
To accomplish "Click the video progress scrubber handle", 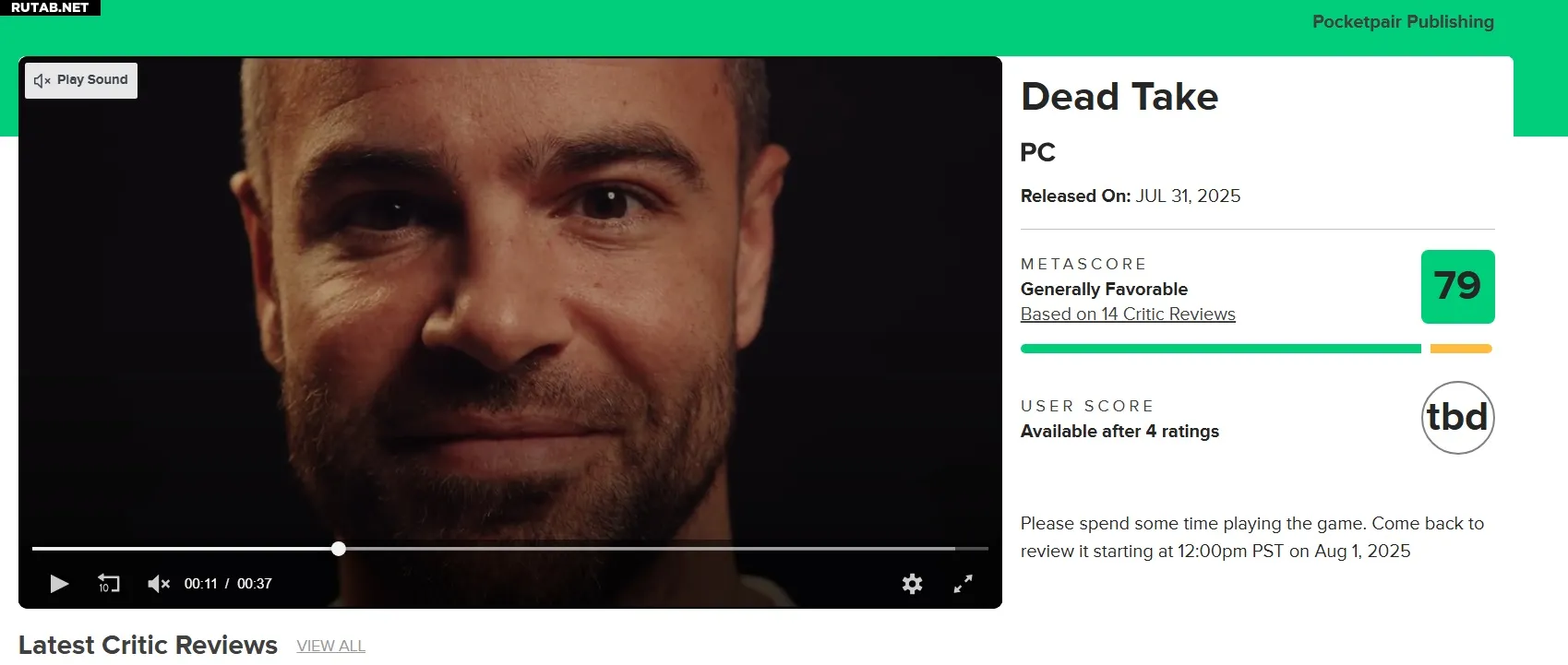I will tap(339, 549).
